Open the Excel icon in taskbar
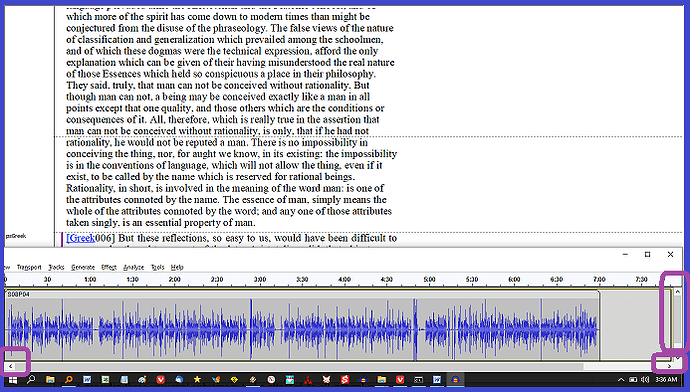The image size is (690, 392). 106,379
